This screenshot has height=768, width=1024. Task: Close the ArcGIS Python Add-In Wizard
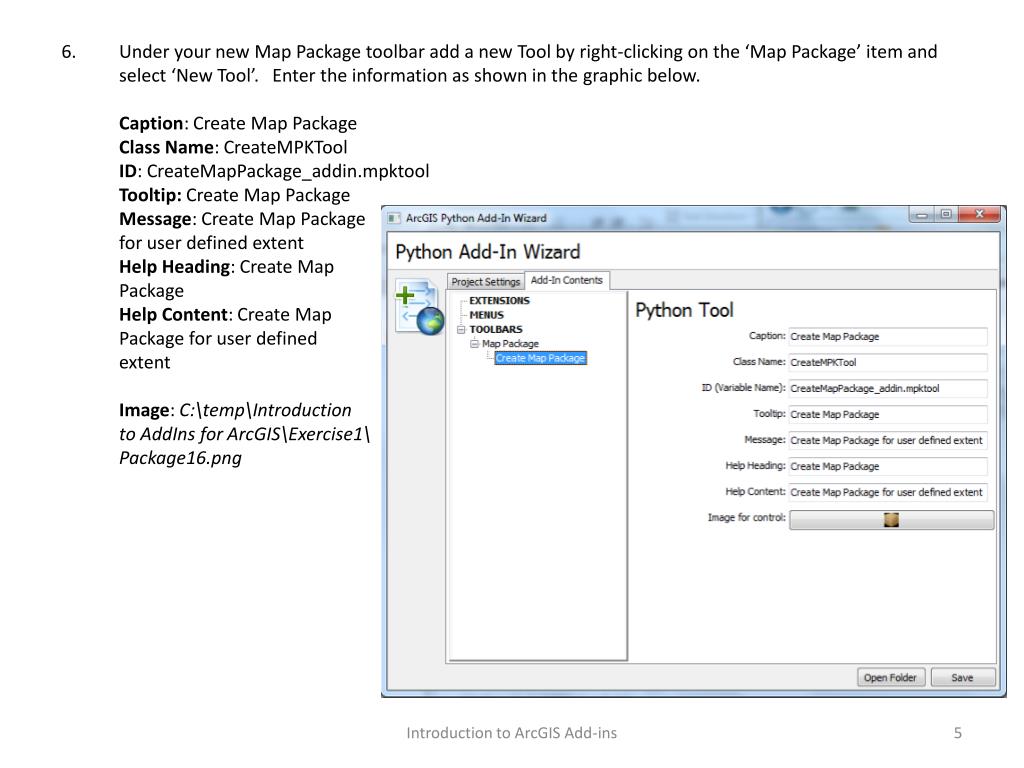(979, 215)
